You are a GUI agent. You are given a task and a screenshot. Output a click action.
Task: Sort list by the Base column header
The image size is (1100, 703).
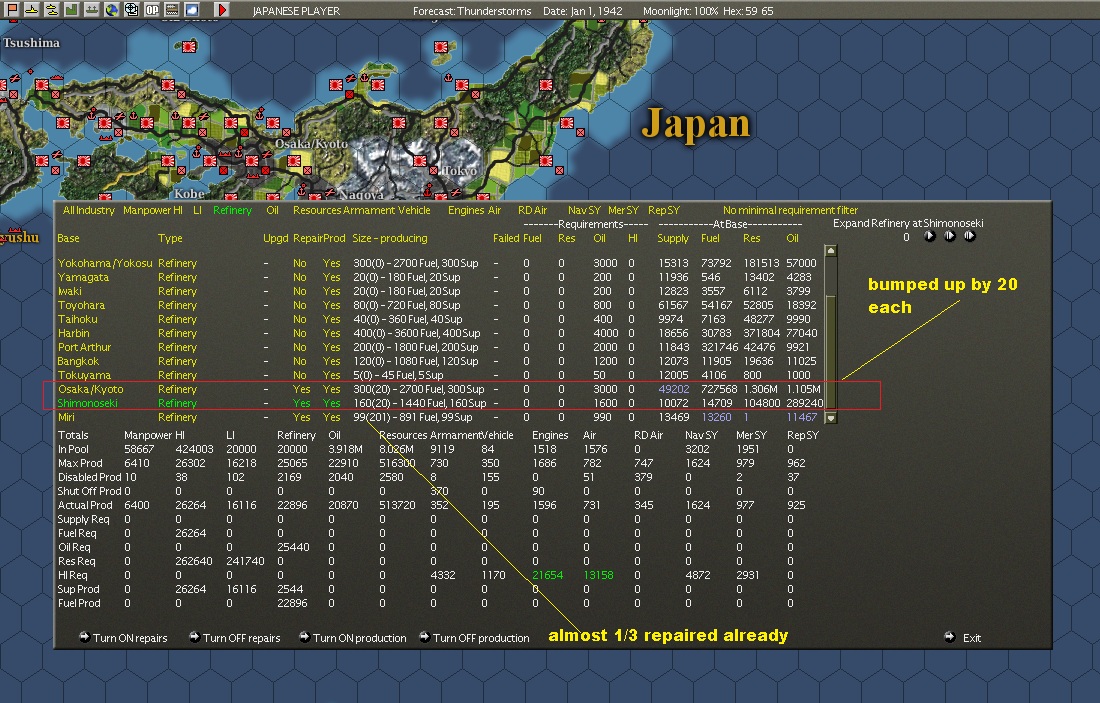pyautogui.click(x=68, y=239)
